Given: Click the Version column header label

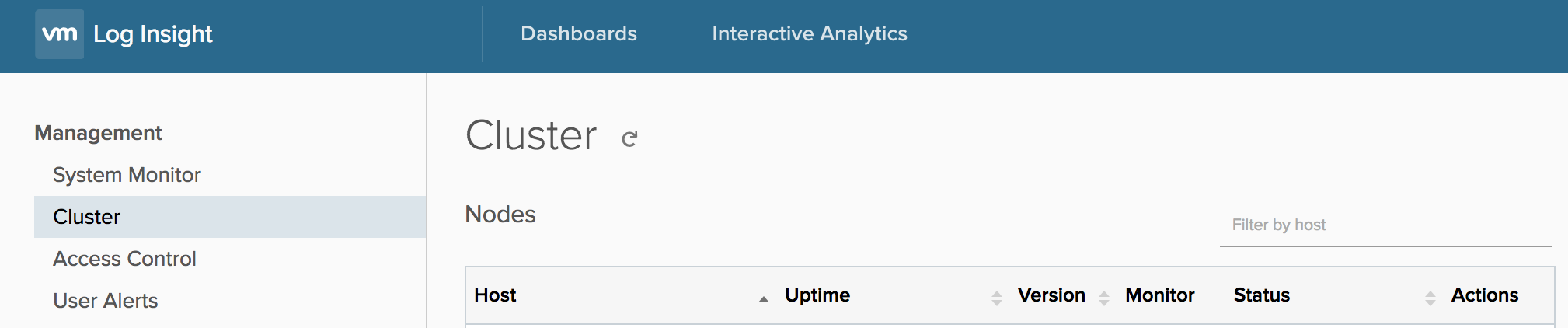Looking at the screenshot, I should (x=1051, y=295).
